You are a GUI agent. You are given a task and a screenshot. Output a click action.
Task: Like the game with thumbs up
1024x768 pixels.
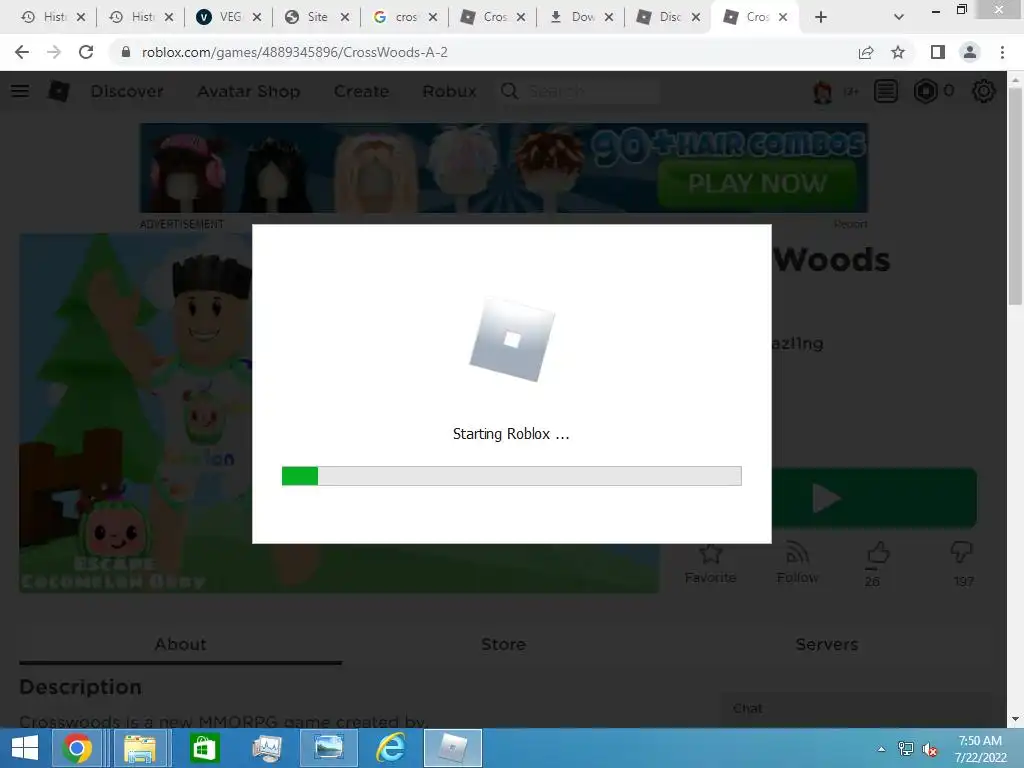click(878, 554)
